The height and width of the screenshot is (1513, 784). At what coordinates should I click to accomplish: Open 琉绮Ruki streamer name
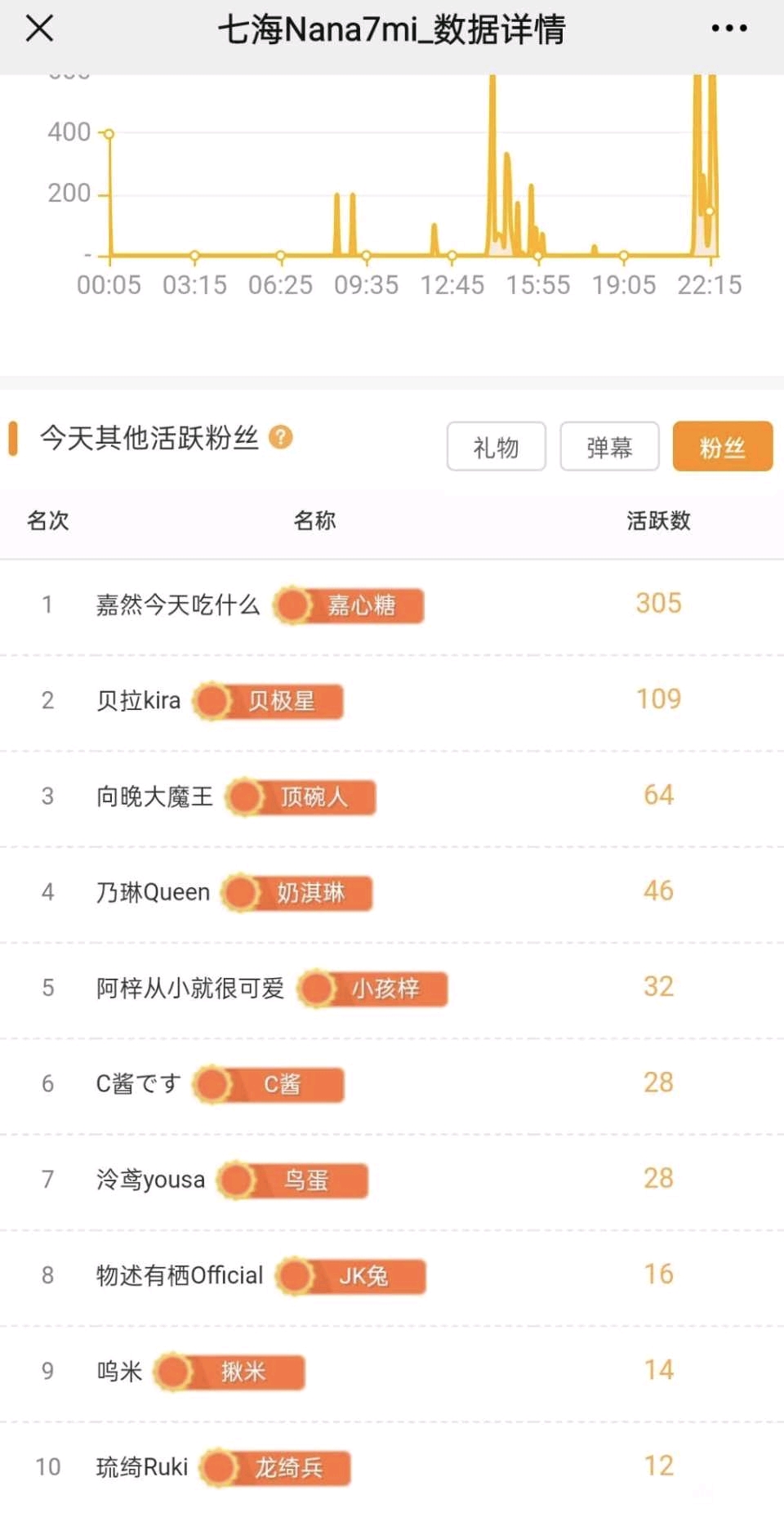(x=142, y=1467)
